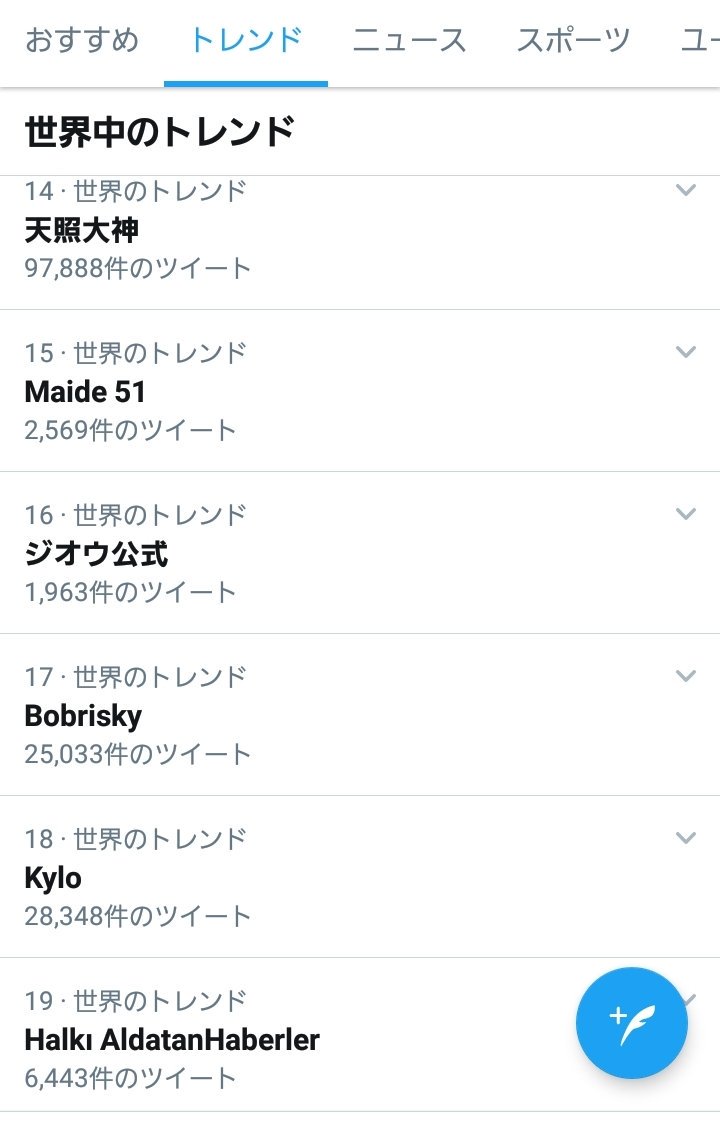
Task: Open the 天照大神 trending topic
Action: pyautogui.click(x=82, y=230)
